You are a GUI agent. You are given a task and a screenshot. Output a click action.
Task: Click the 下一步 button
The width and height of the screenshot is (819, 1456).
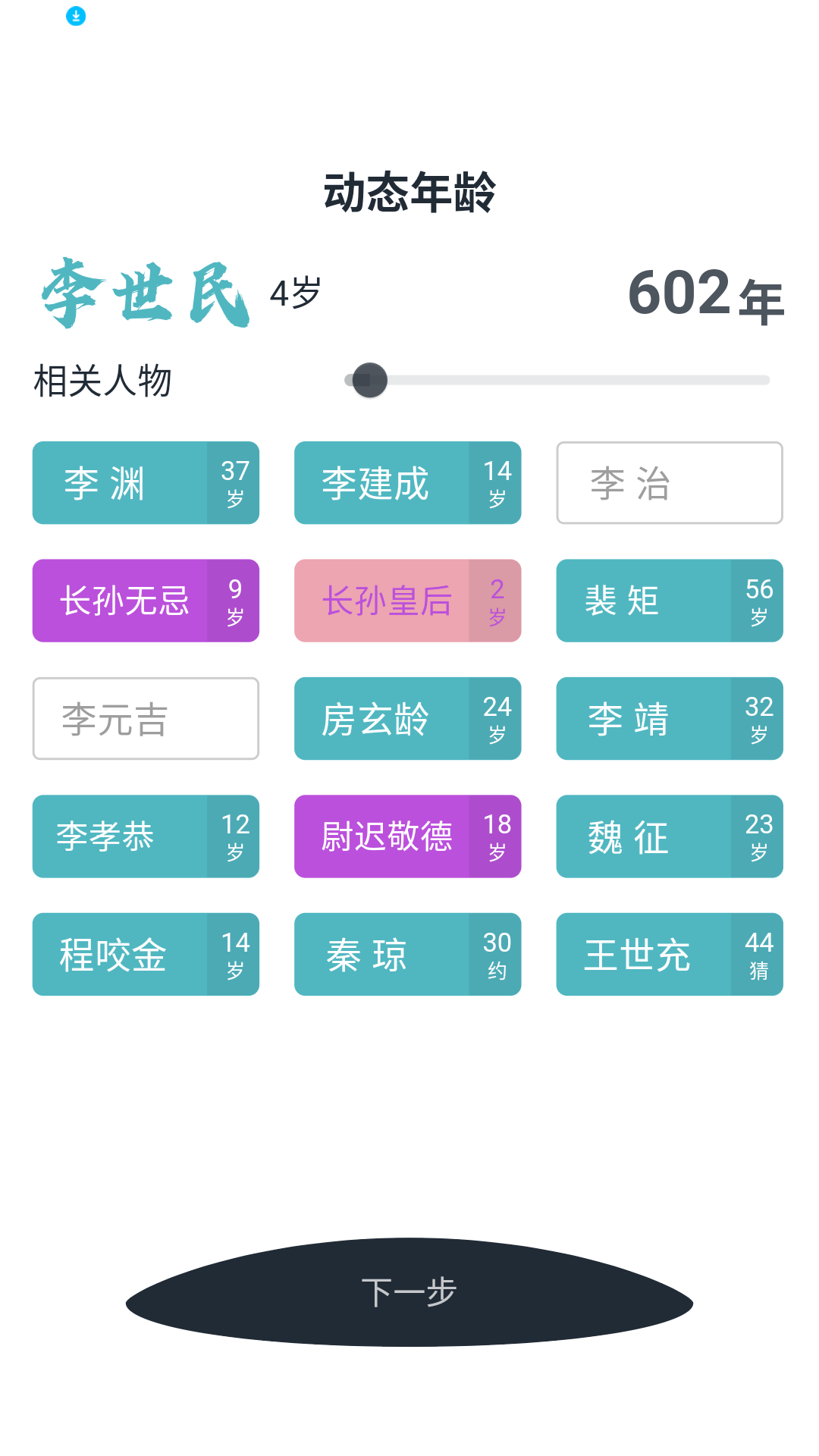(409, 1292)
